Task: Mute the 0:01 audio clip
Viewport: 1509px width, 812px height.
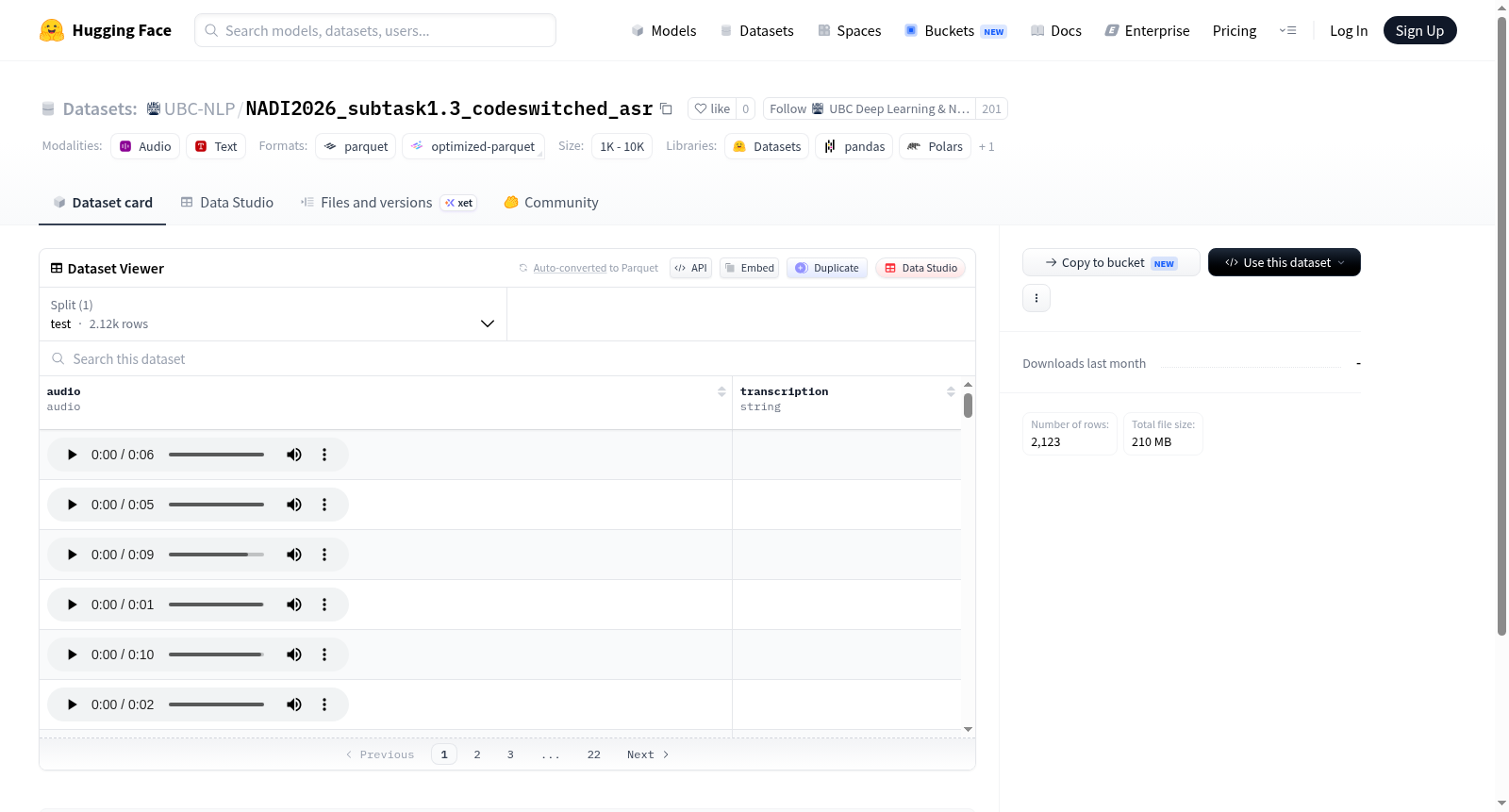Action: click(294, 605)
